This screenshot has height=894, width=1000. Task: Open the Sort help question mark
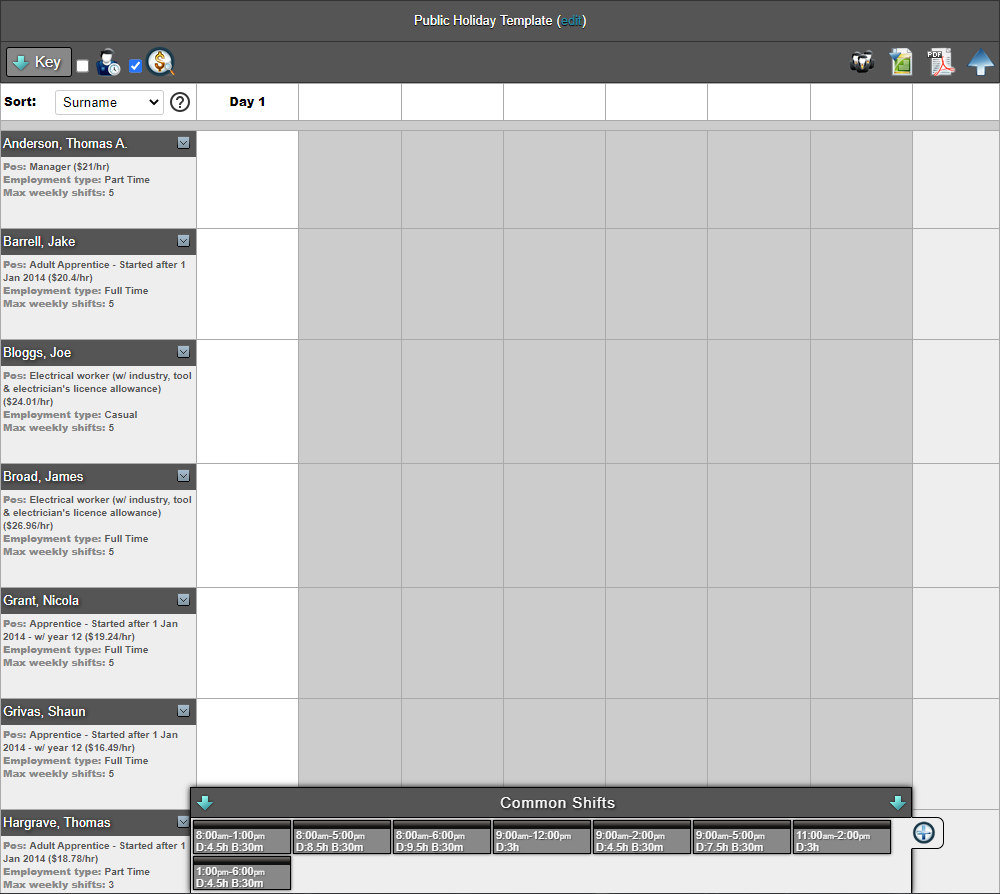[x=180, y=102]
